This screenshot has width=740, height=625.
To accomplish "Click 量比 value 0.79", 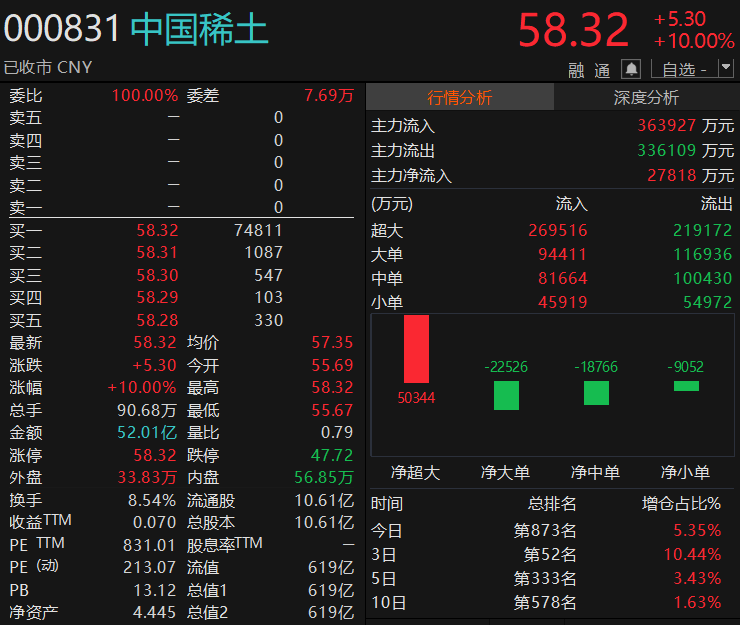I will click(x=337, y=432).
